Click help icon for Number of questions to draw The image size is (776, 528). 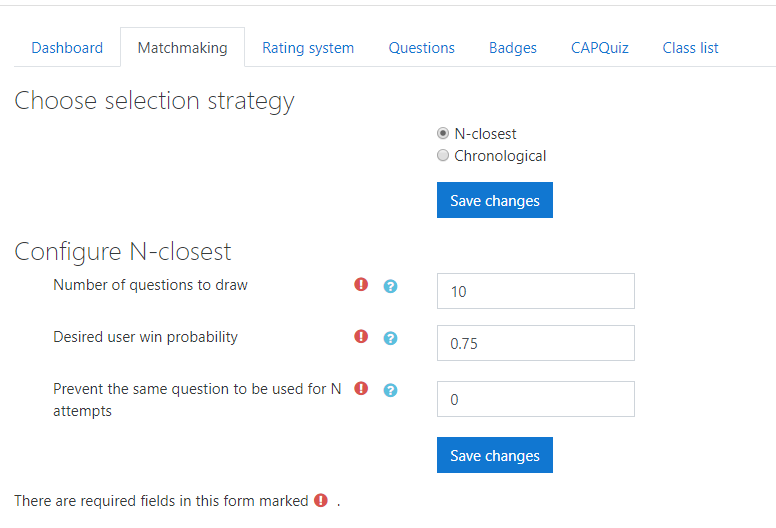[x=391, y=286]
